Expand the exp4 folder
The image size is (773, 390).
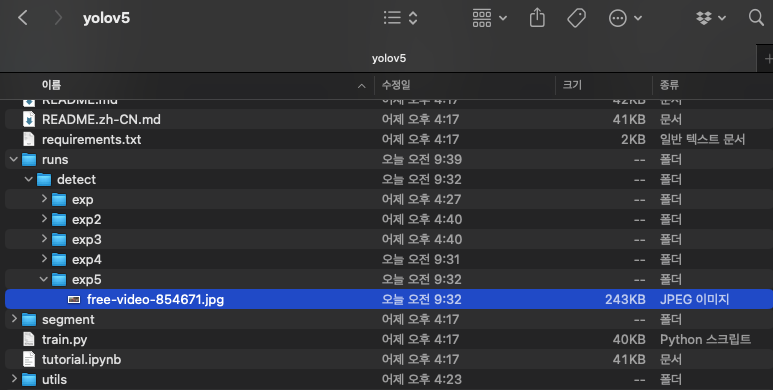[44, 258]
